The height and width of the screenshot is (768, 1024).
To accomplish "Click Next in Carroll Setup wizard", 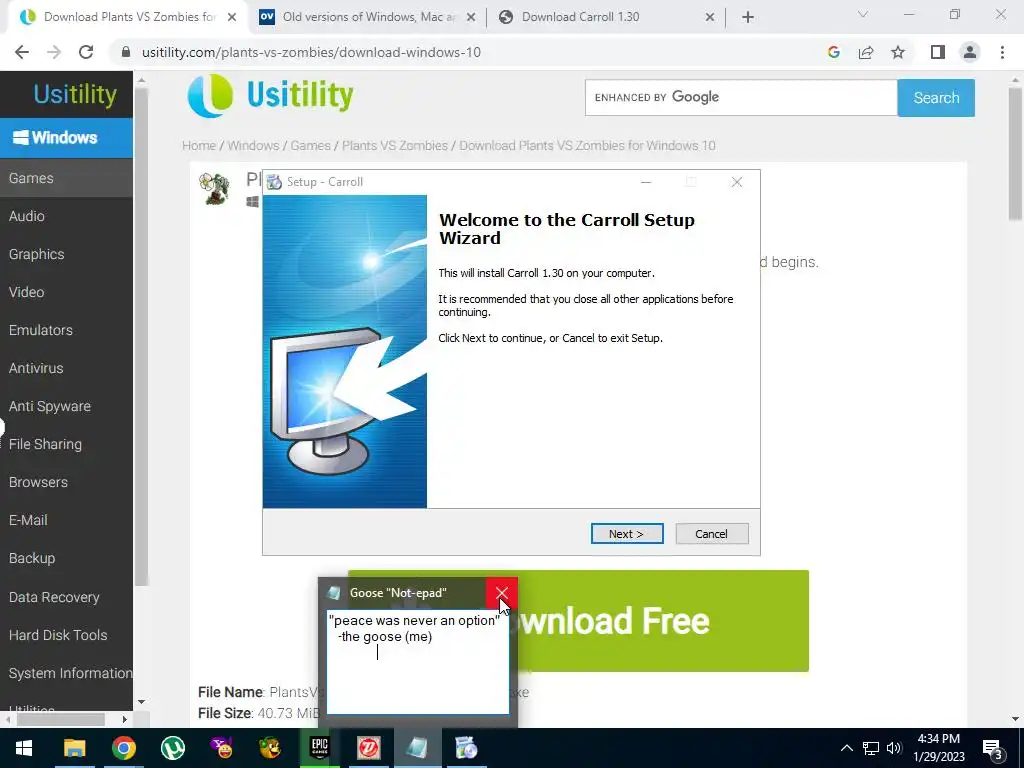I will click(x=627, y=534).
